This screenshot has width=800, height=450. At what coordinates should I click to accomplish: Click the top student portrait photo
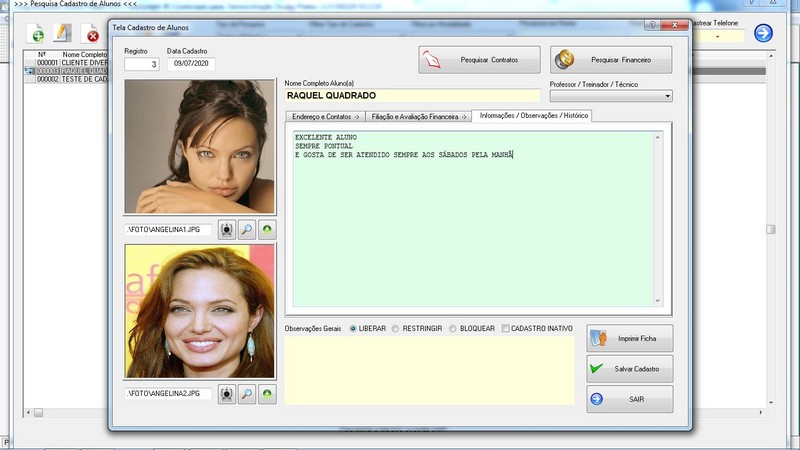(199, 146)
